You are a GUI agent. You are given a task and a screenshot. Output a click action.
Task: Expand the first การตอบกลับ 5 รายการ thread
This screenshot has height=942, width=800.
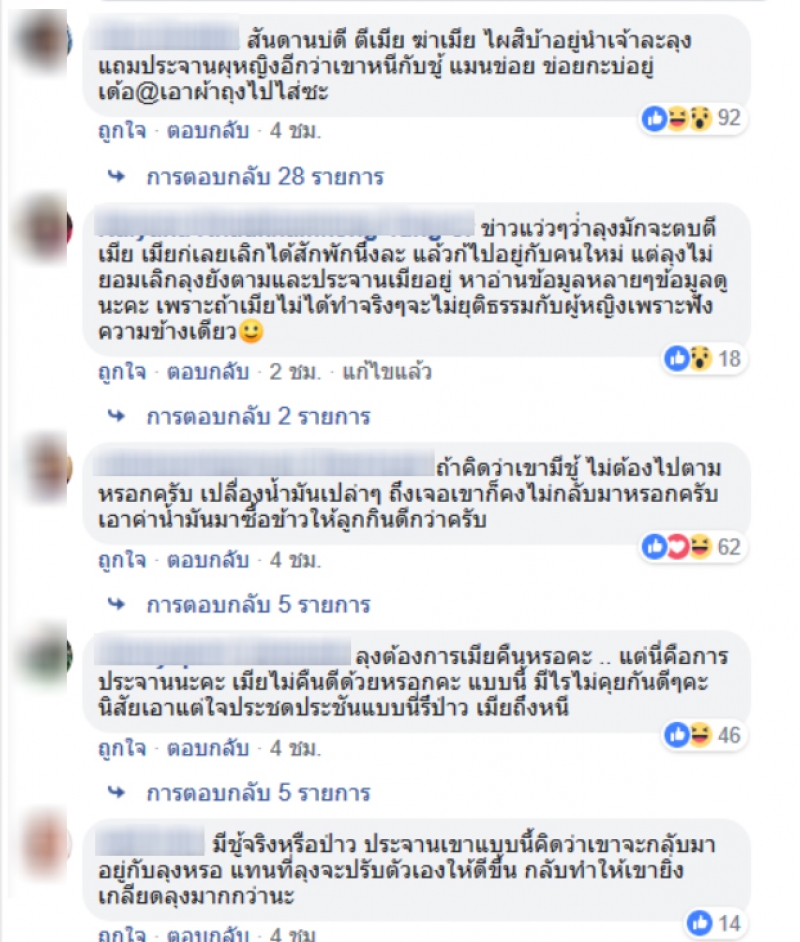[258, 604]
